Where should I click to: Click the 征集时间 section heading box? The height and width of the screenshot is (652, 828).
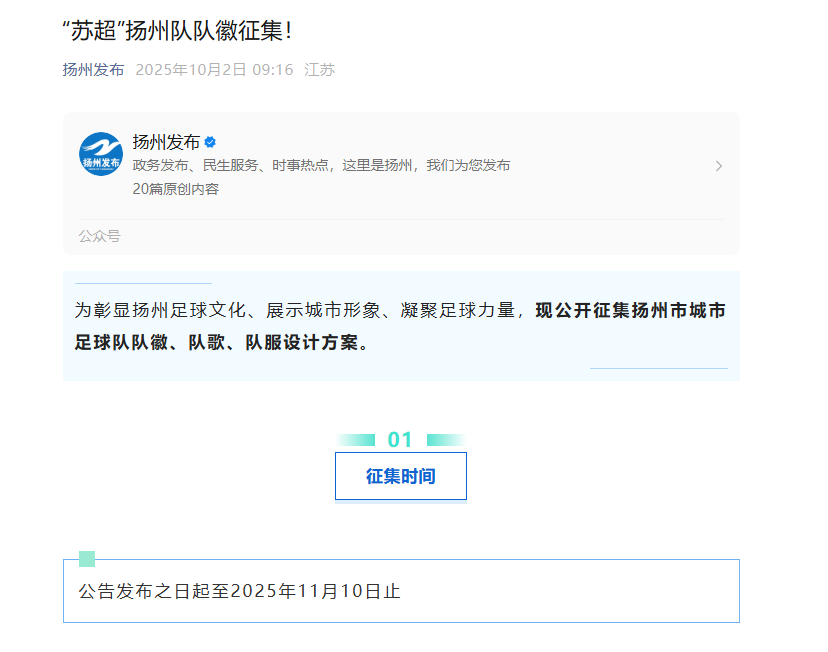[x=400, y=476]
